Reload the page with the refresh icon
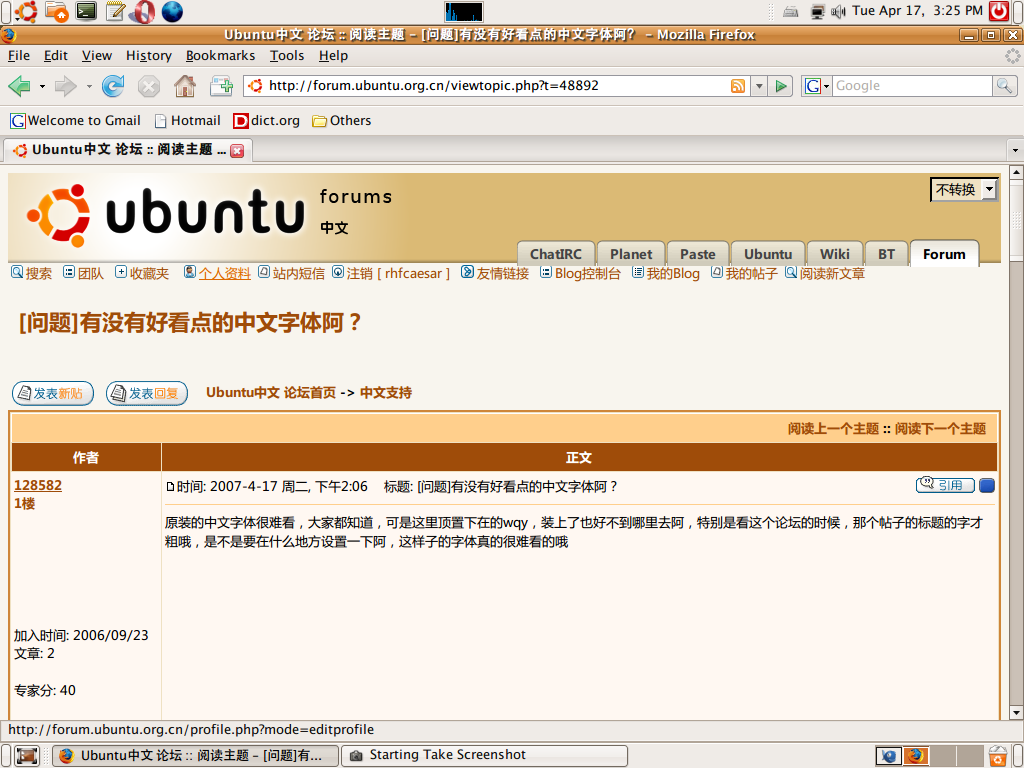The image size is (1024, 768). tap(113, 86)
